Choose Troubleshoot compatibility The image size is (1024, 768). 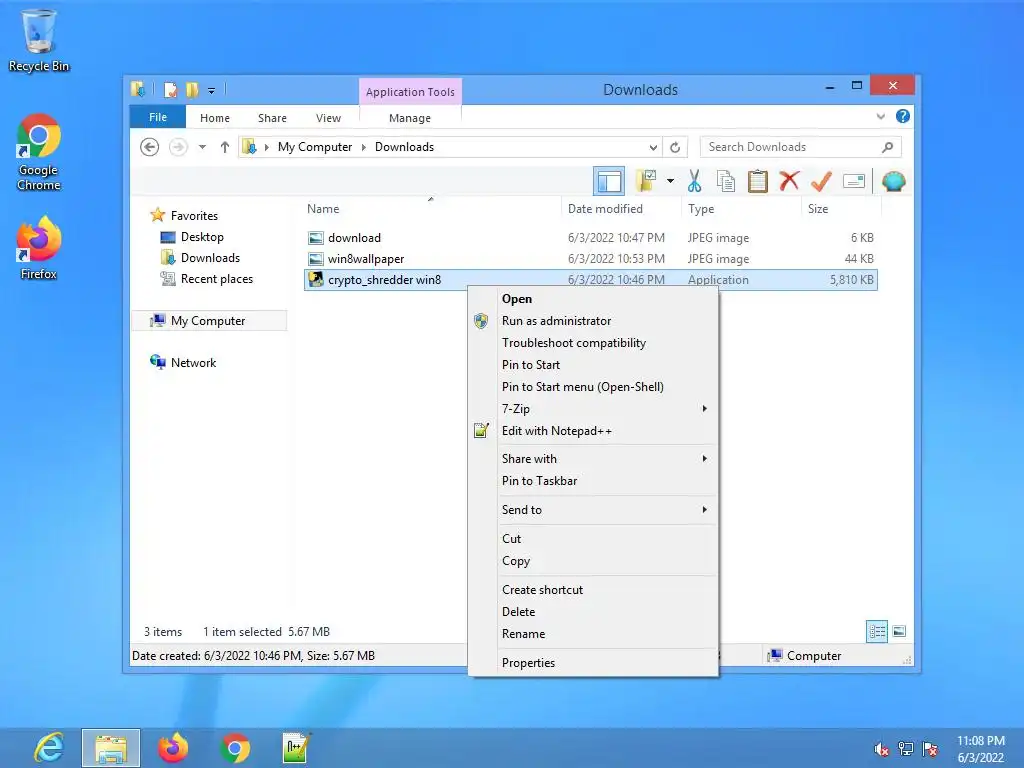593,343
